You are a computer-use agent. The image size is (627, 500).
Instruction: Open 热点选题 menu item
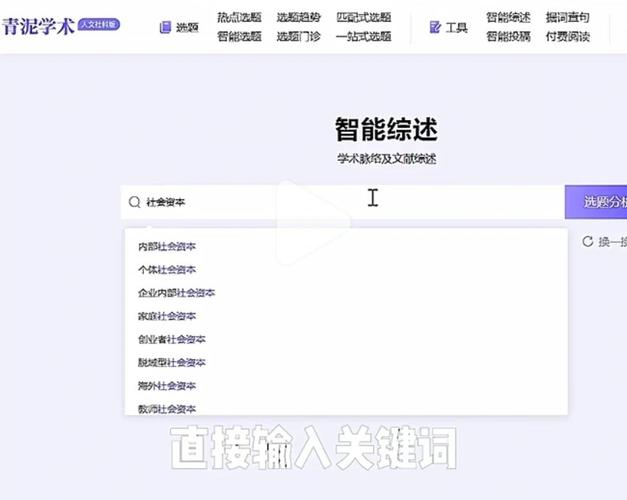coord(239,17)
